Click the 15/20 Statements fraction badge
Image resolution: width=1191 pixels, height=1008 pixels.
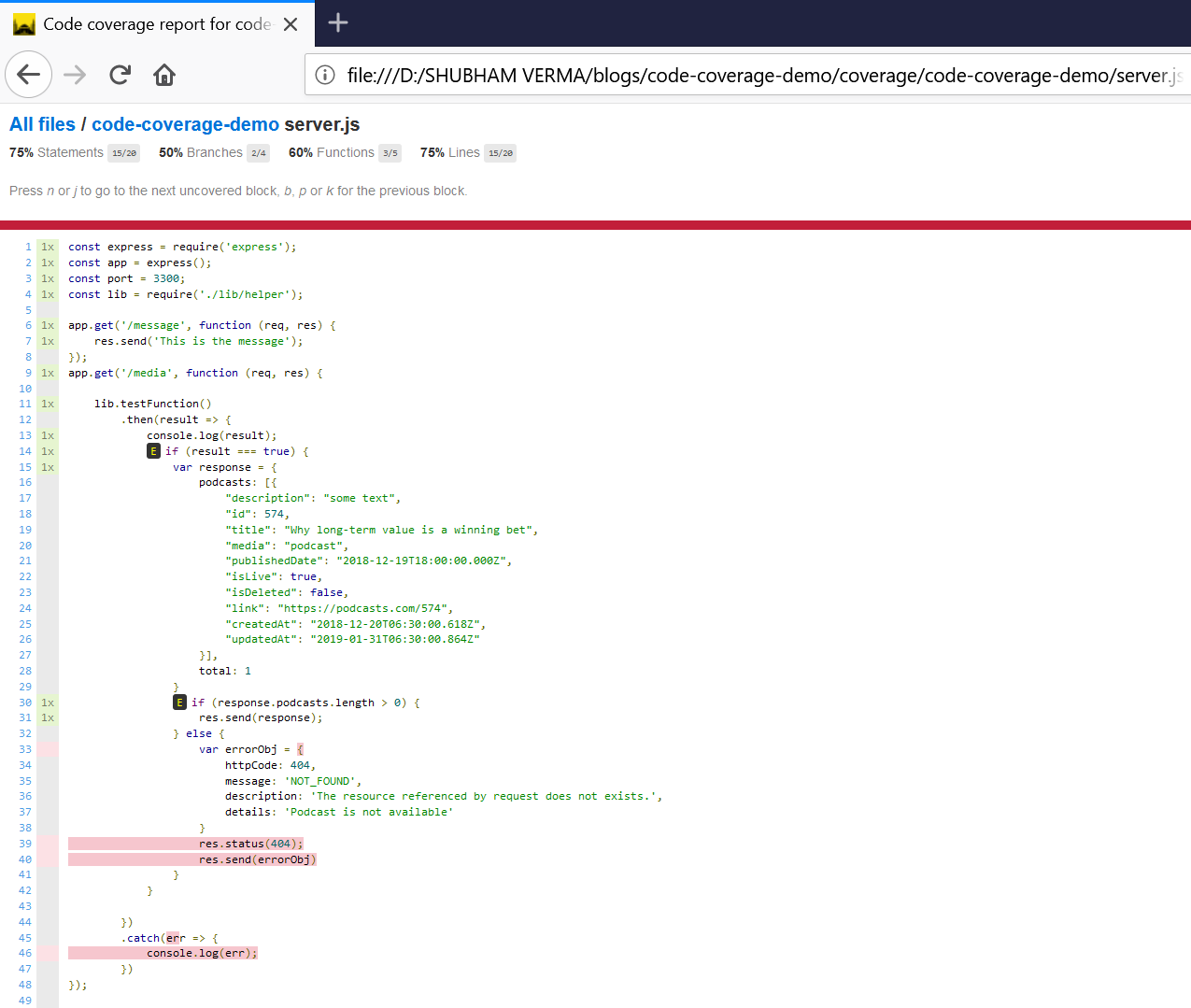[x=124, y=153]
